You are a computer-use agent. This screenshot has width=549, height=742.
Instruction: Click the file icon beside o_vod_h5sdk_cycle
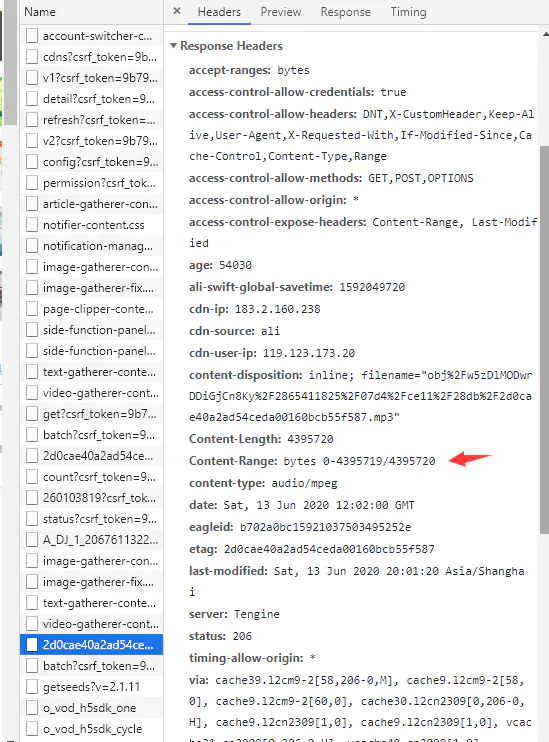pos(32,729)
